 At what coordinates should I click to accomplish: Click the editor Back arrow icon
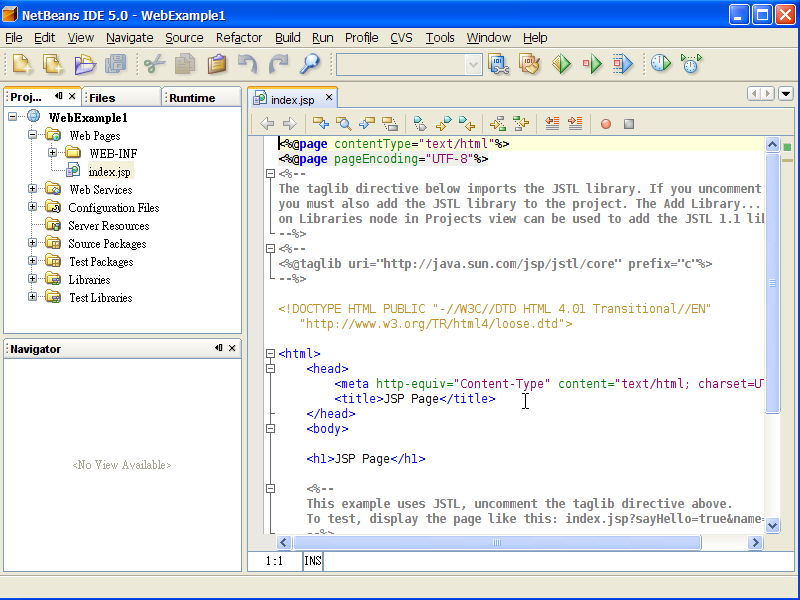point(267,123)
